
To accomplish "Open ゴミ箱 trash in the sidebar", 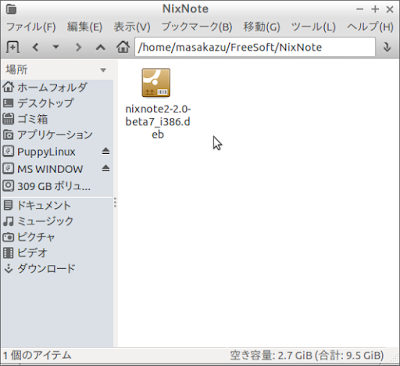I will click(57, 119).
